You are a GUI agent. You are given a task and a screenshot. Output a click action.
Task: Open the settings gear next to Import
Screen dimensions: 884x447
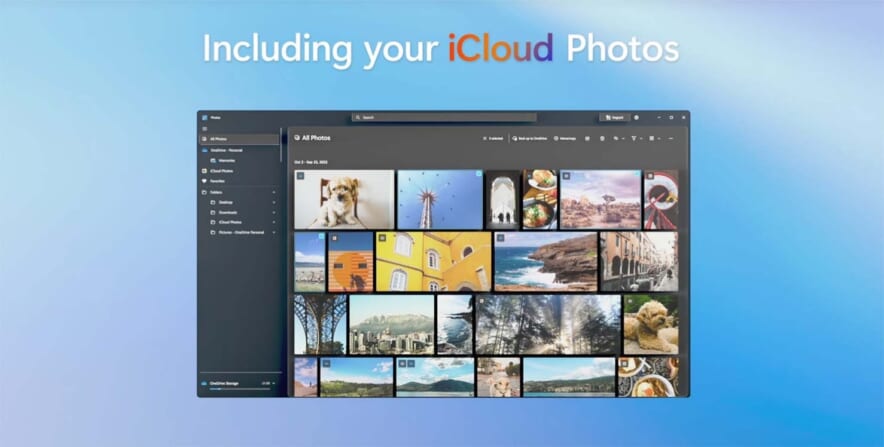637,118
